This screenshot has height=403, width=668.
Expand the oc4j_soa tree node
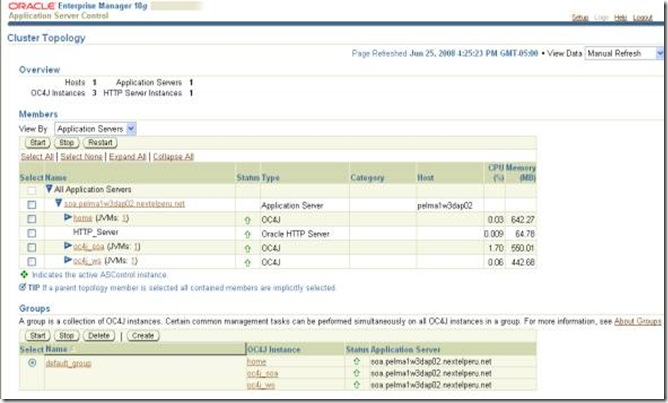[68, 246]
